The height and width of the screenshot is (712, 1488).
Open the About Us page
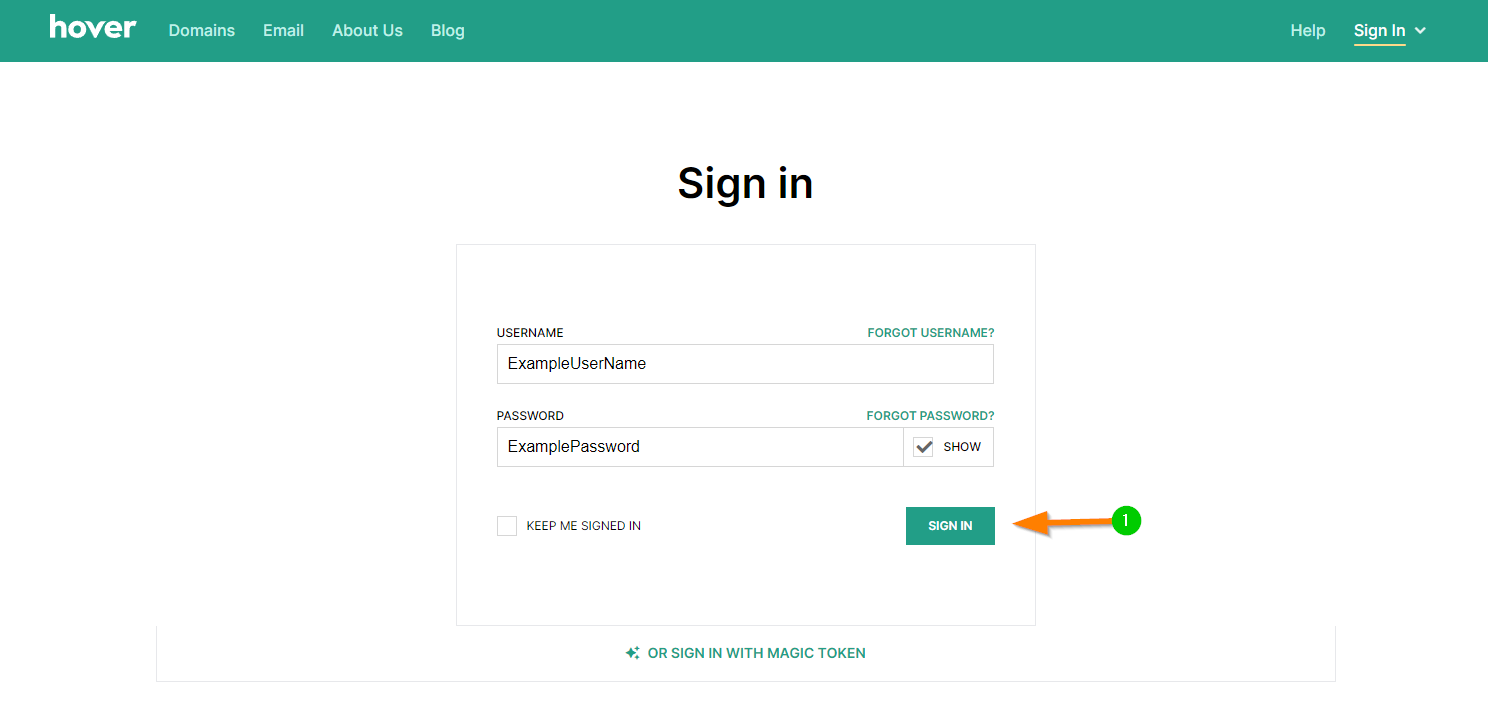point(367,30)
